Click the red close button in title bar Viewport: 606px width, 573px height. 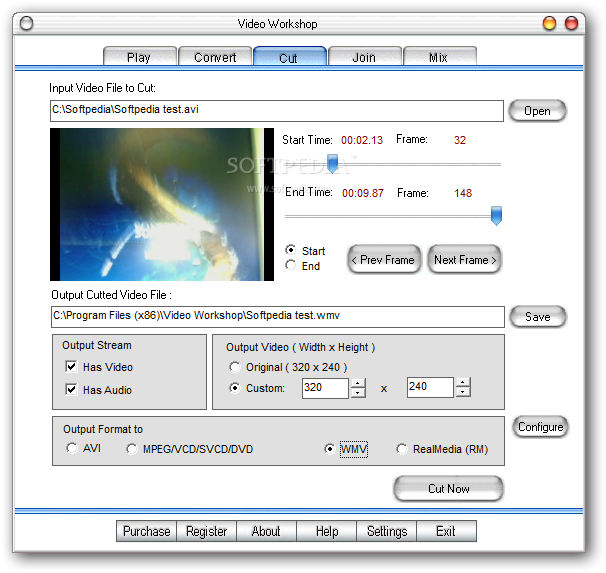coord(571,23)
